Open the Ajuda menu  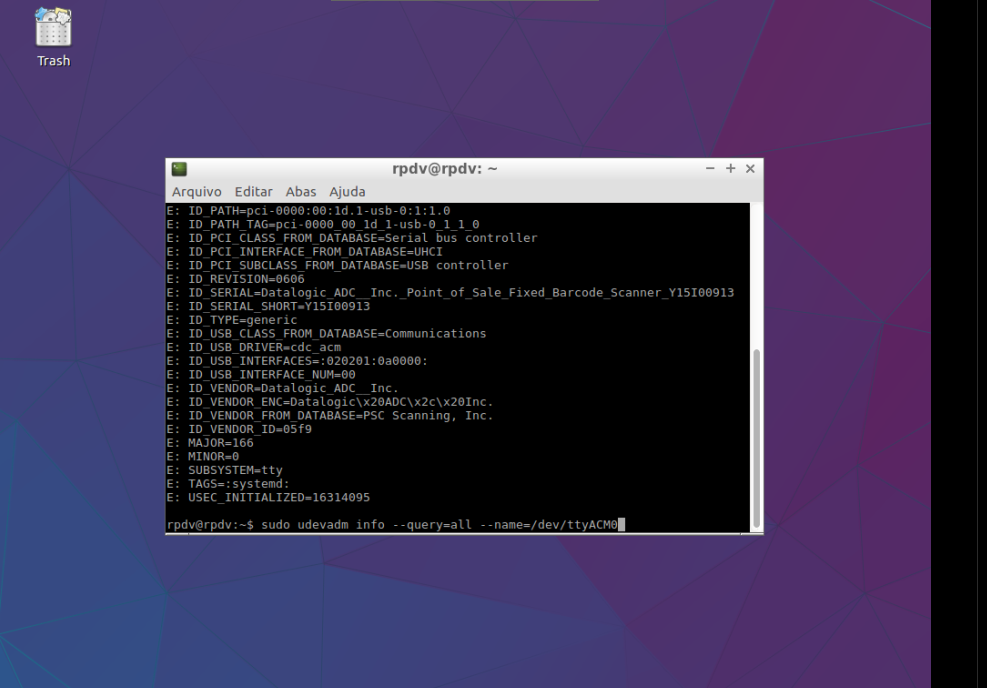[347, 192]
